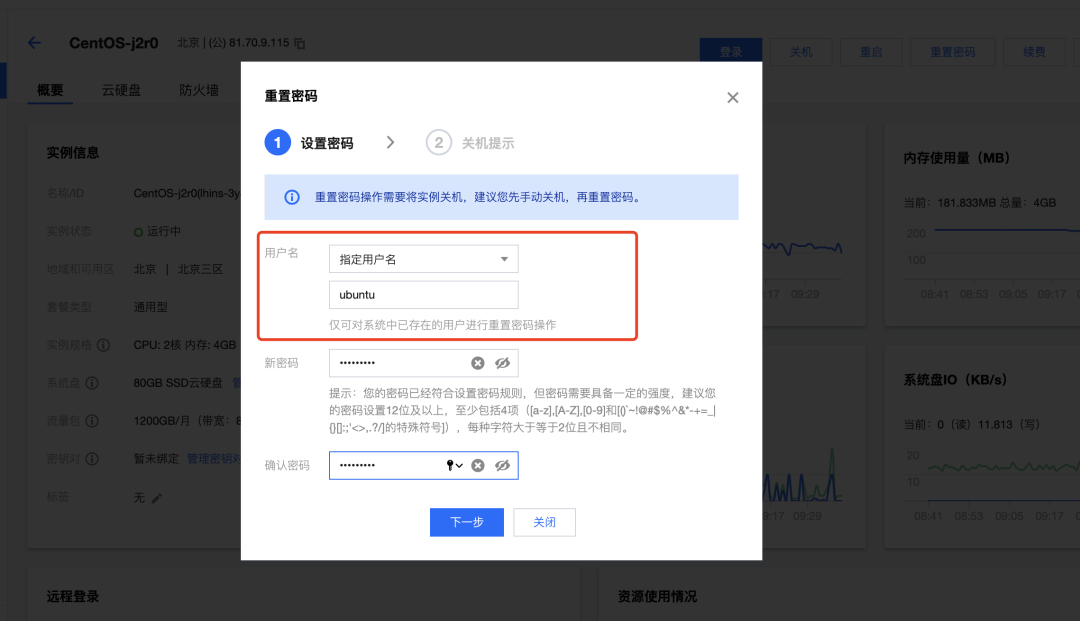The height and width of the screenshot is (621, 1080).
Task: Click the CentOS-j2r0 instance title
Action: [x=114, y=43]
